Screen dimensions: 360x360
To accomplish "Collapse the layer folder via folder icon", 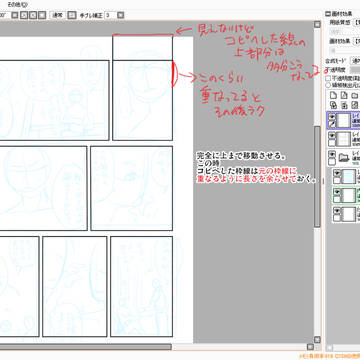I will pos(344,158).
